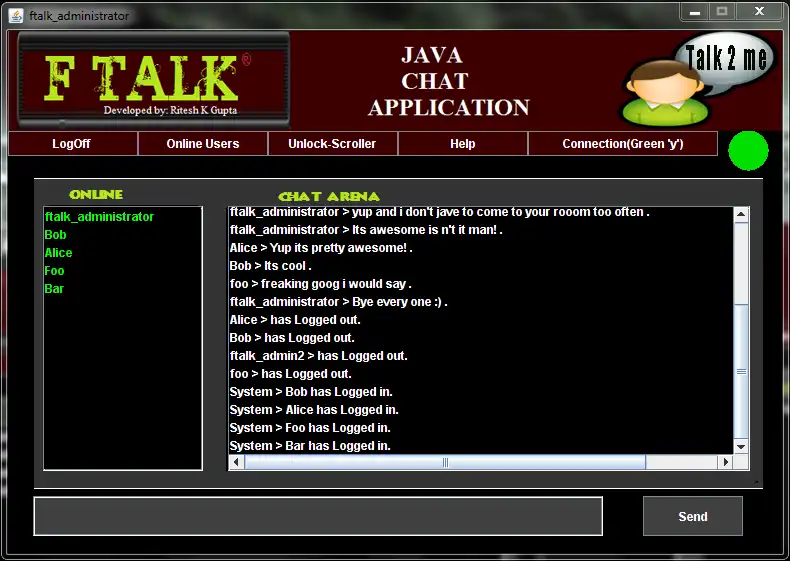Screen dimensions: 790x561
Task: Click the LogOff button
Action: [x=73, y=144]
